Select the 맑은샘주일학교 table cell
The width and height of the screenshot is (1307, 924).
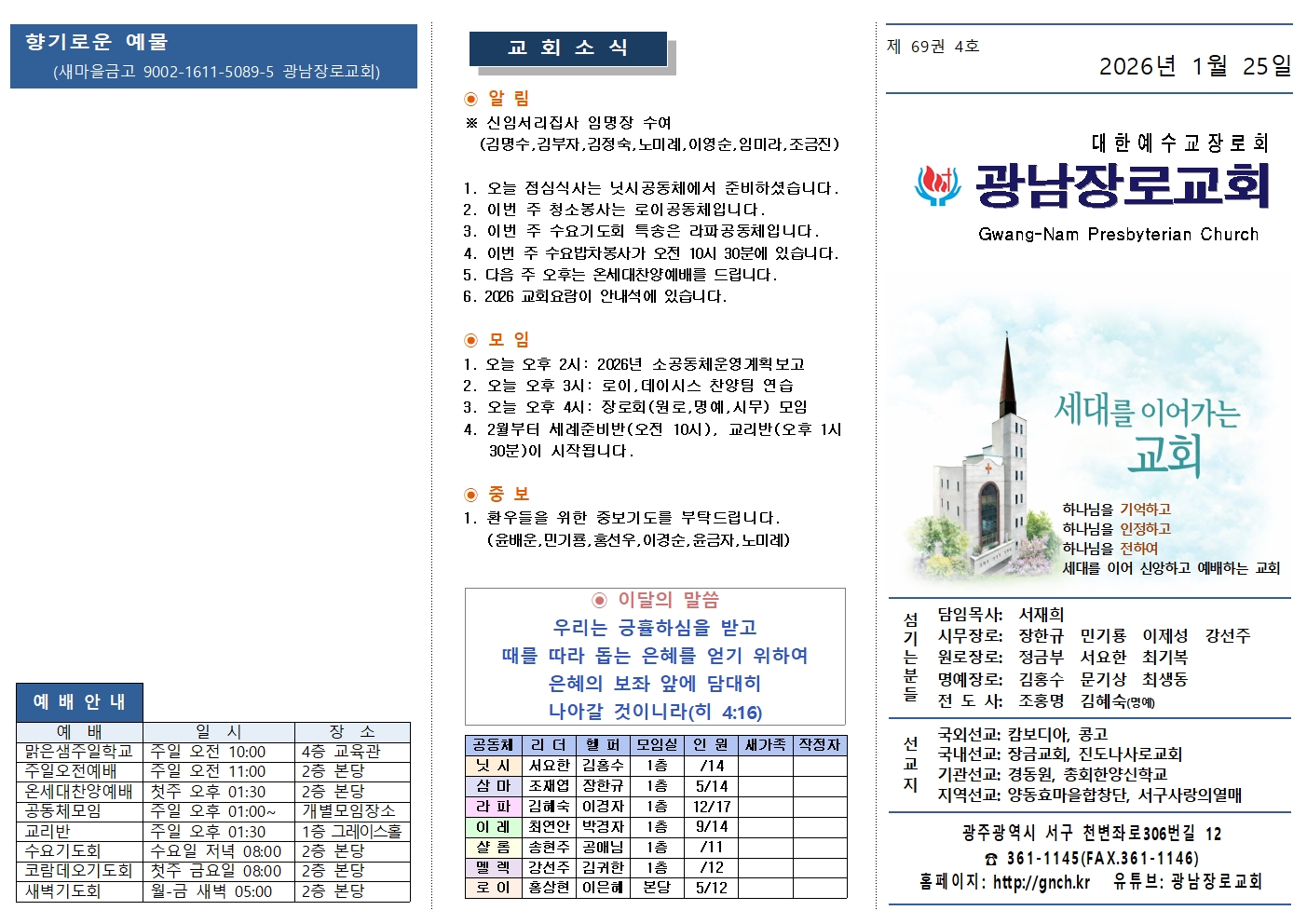coord(79,752)
